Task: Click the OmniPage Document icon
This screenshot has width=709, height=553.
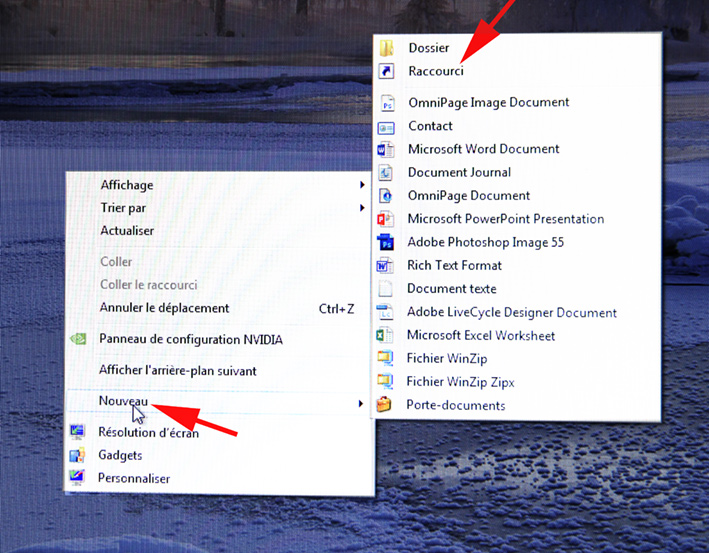Action: pos(385,196)
